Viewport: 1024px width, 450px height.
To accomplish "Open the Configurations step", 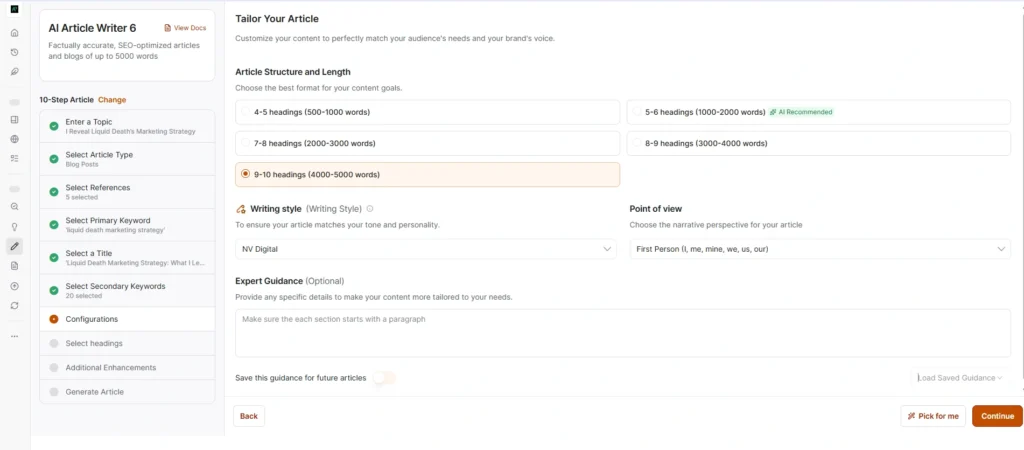I will coord(127,319).
